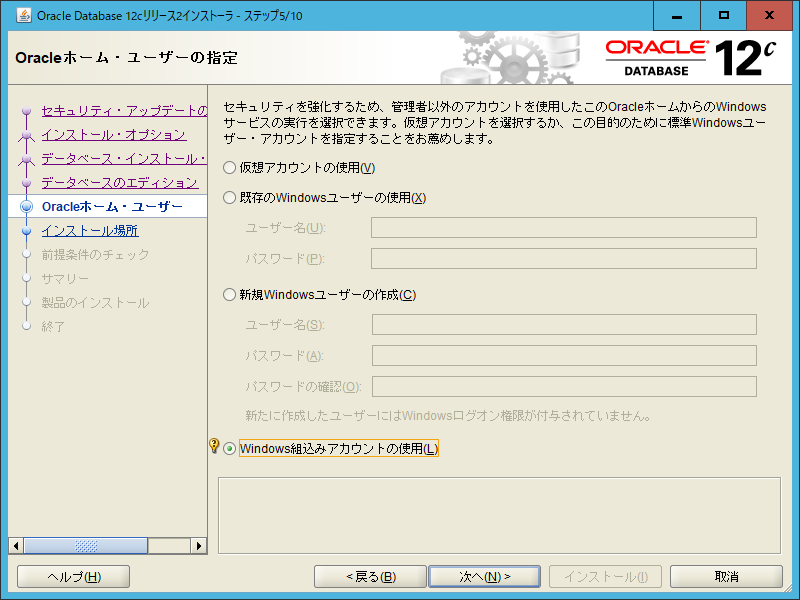The height and width of the screenshot is (600, 800).
Task: Go to インストール場所 step
Action: (x=90, y=231)
